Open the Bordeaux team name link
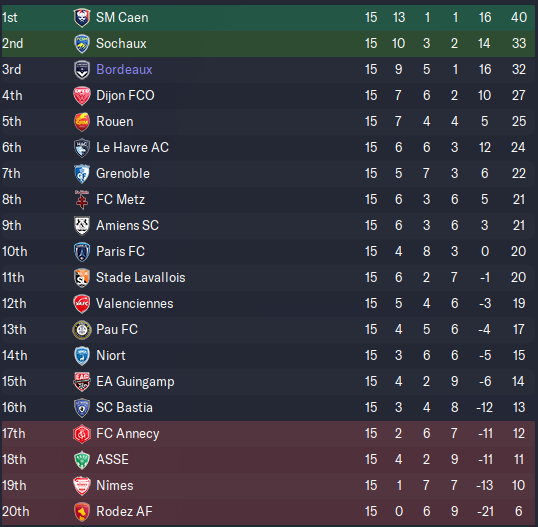The width and height of the screenshot is (538, 527). click(x=124, y=70)
